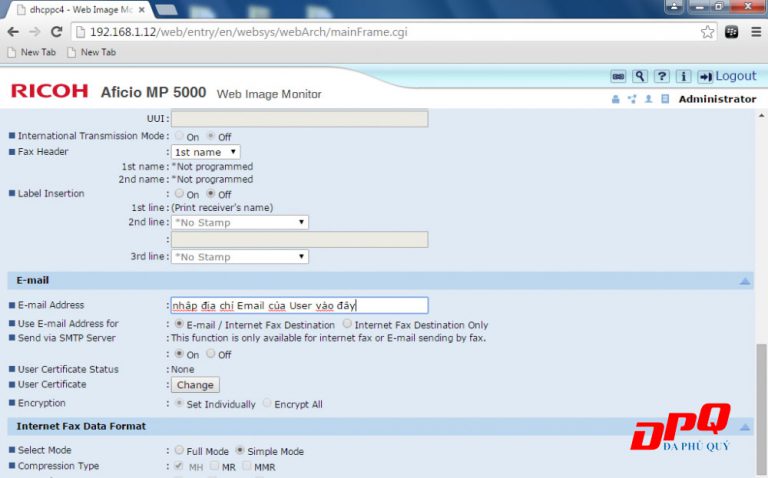Screen dimensions: 768x478
Task: Choose Encrypt All for Encryption
Action: click(268, 404)
